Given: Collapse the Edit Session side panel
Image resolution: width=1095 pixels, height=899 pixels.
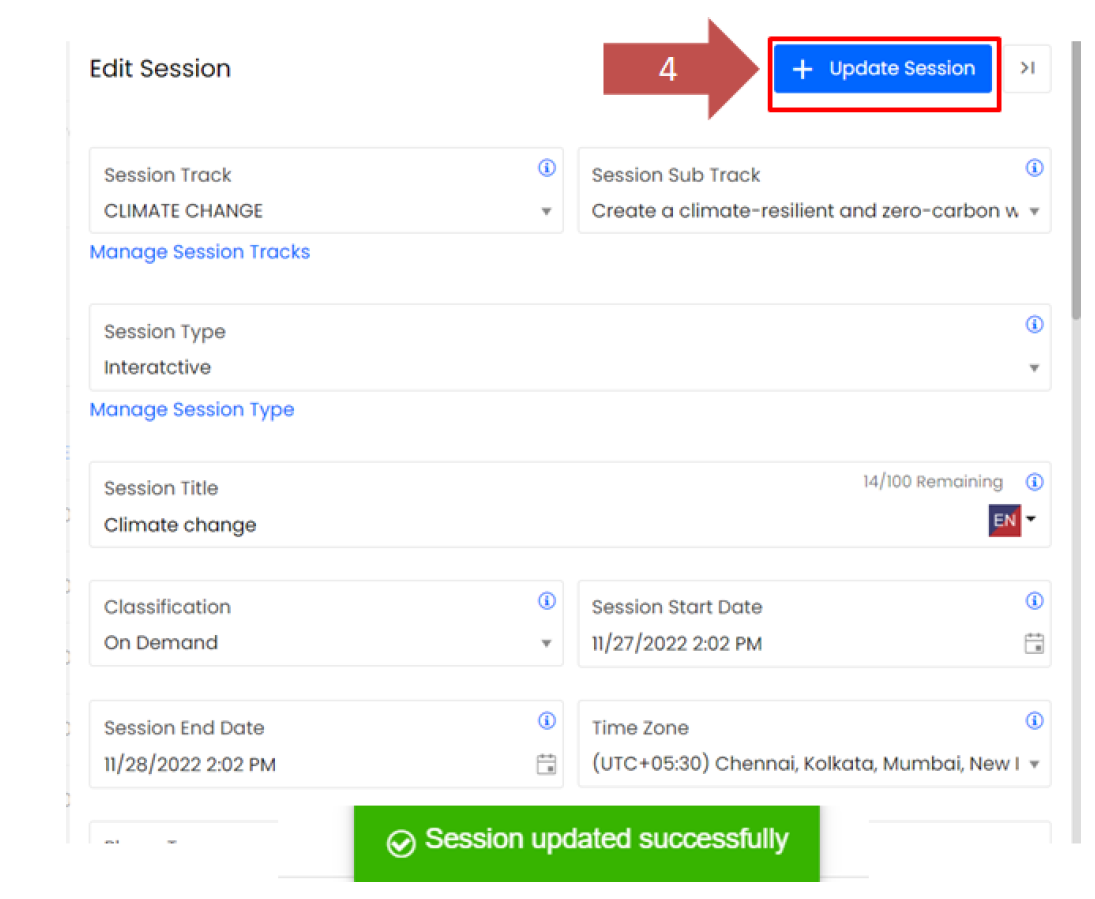Looking at the screenshot, I should tap(1027, 69).
